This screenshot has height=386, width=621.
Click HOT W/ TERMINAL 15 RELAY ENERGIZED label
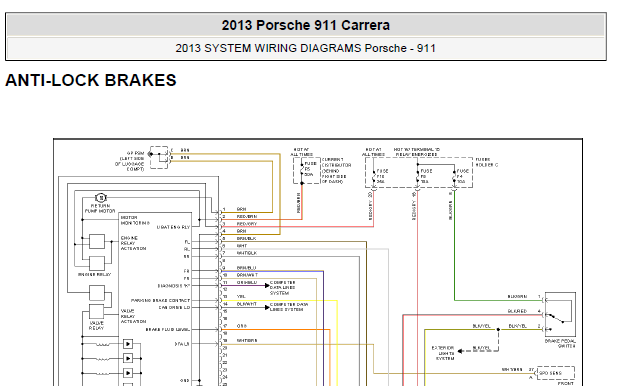click(416, 152)
